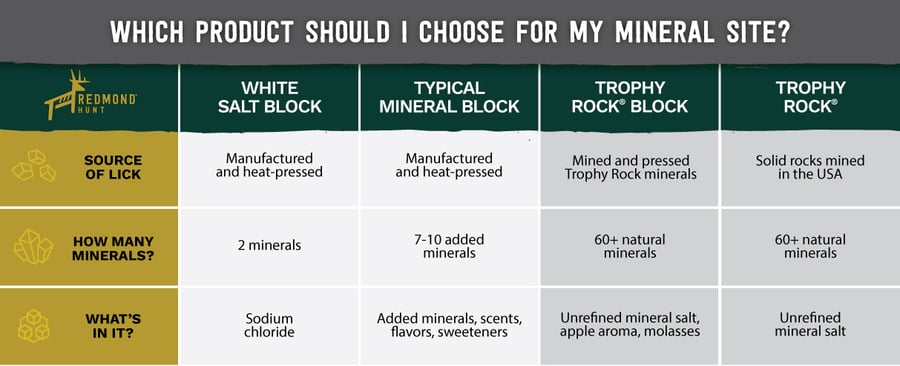This screenshot has height=366, width=900.
Task: Select the Trophy Rock column header
Action: (x=810, y=97)
